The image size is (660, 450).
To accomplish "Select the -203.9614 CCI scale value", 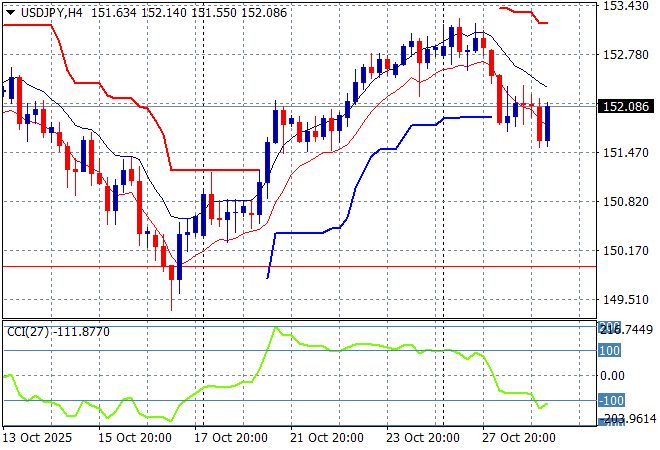I will pos(627,419).
